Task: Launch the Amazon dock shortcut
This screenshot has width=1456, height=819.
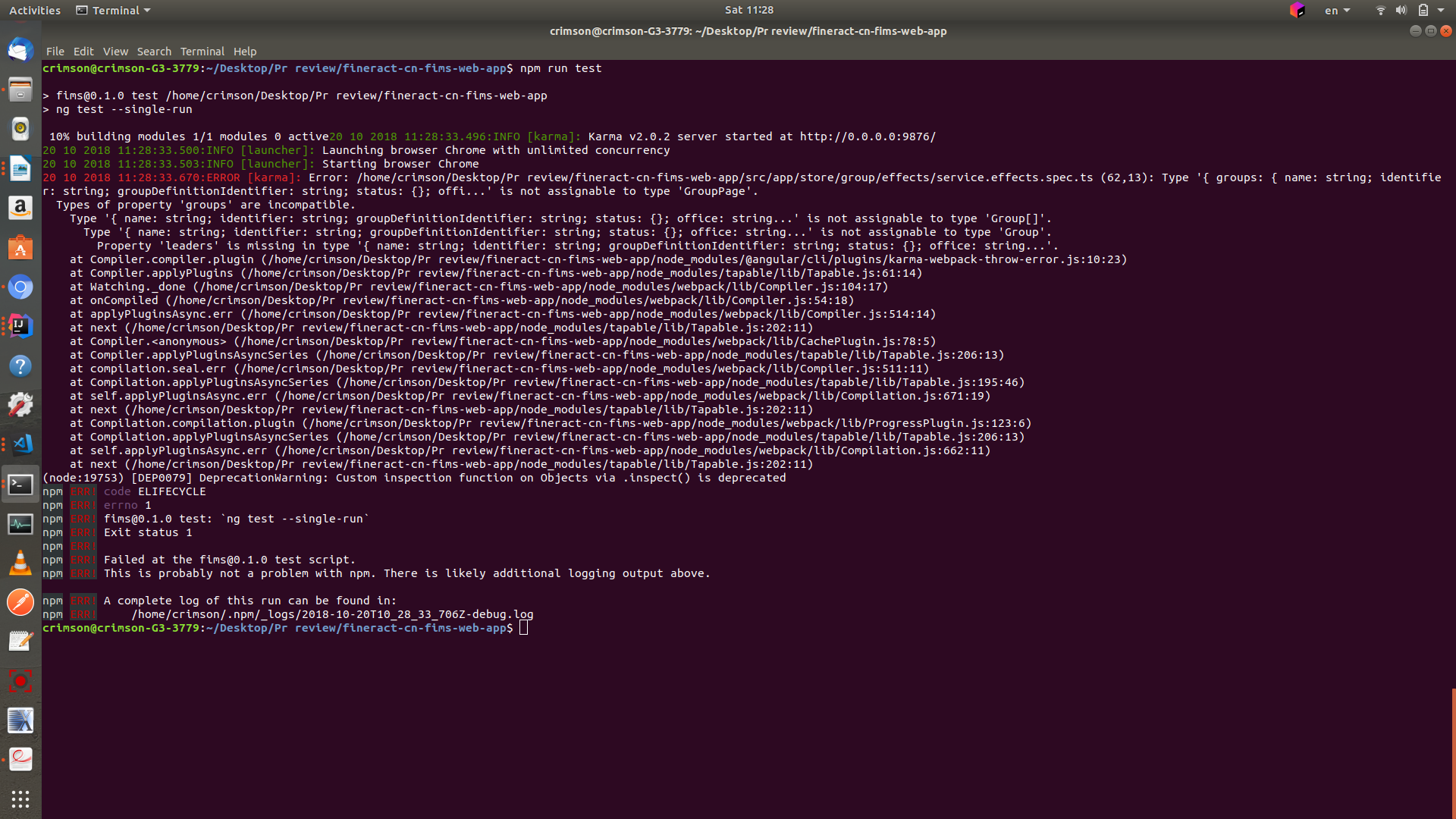Action: [x=20, y=208]
